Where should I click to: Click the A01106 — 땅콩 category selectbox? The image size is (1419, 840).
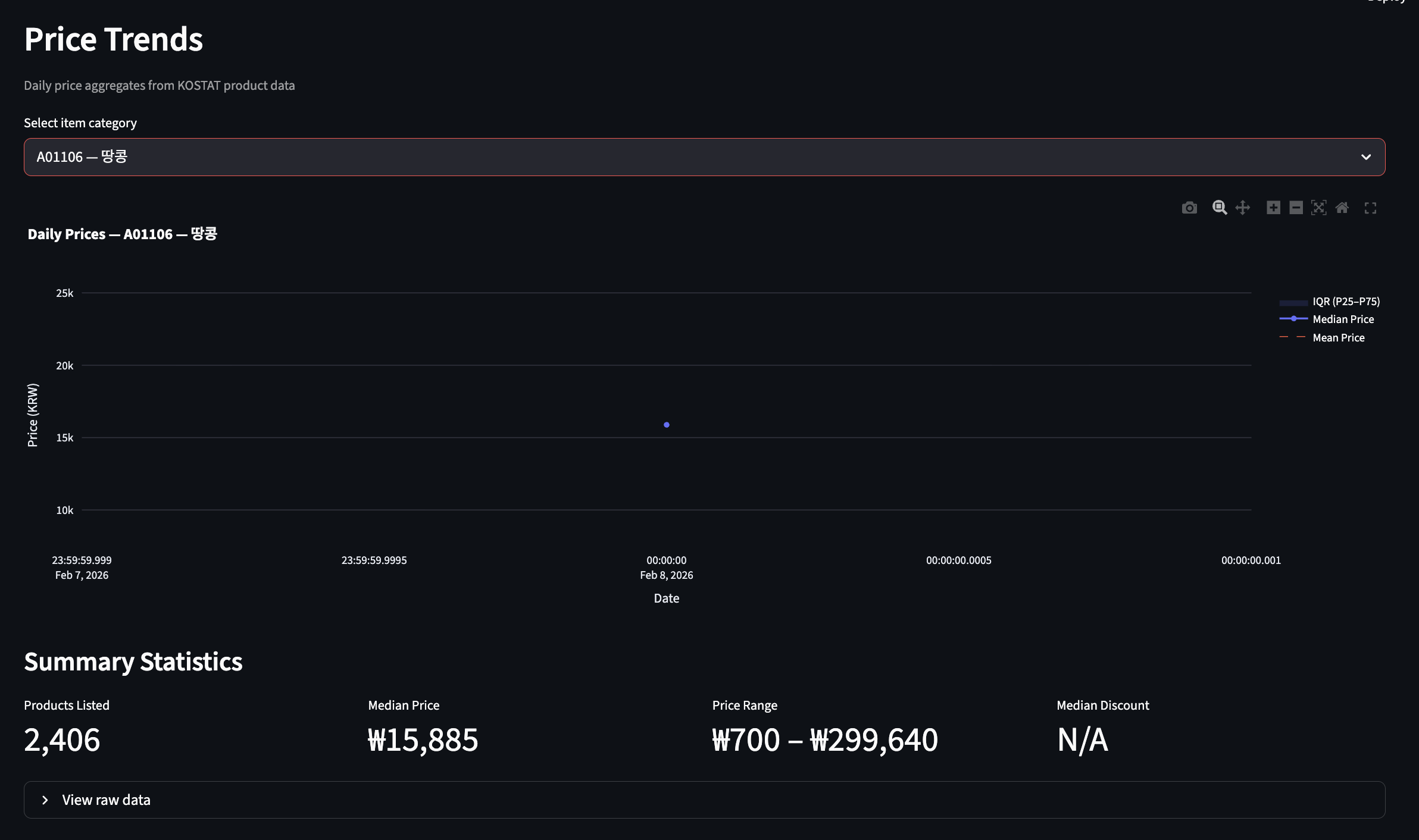point(704,157)
